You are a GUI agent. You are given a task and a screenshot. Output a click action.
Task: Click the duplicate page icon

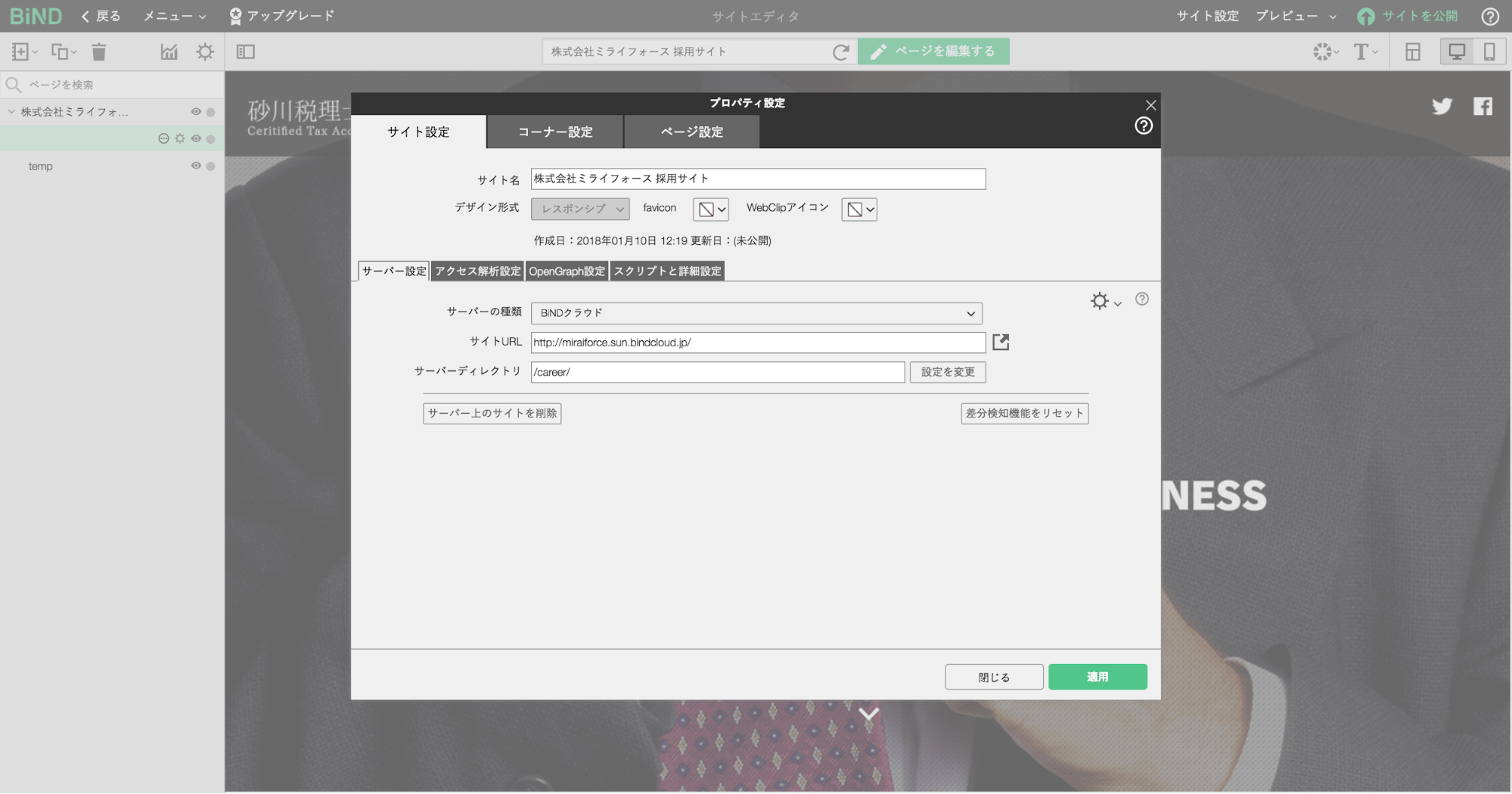point(63,51)
